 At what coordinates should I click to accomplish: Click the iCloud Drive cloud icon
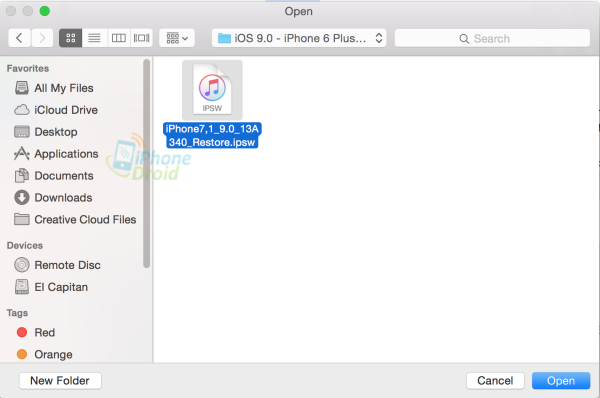pyautogui.click(x=22, y=110)
